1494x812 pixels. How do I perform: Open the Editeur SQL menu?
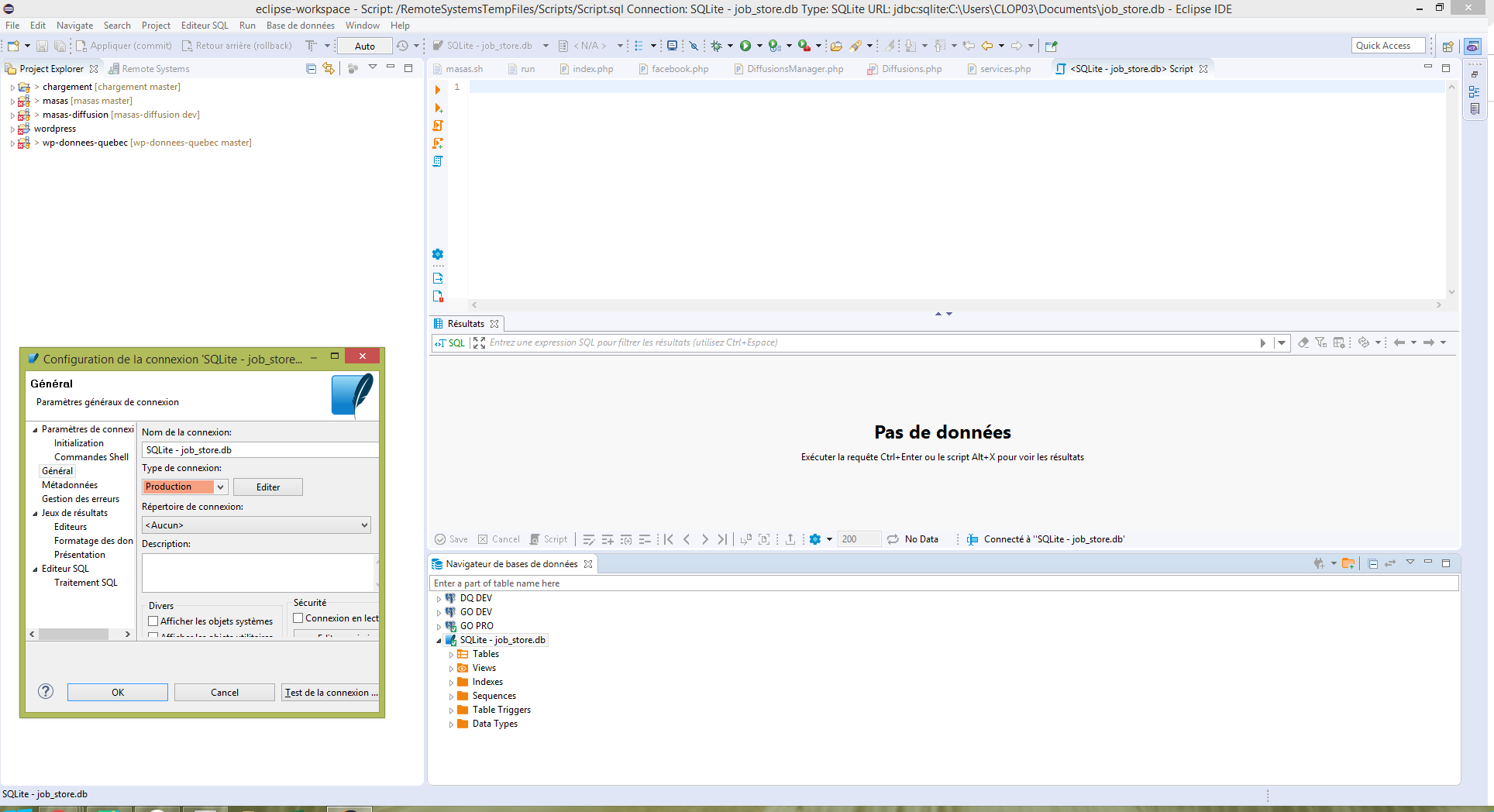click(205, 26)
